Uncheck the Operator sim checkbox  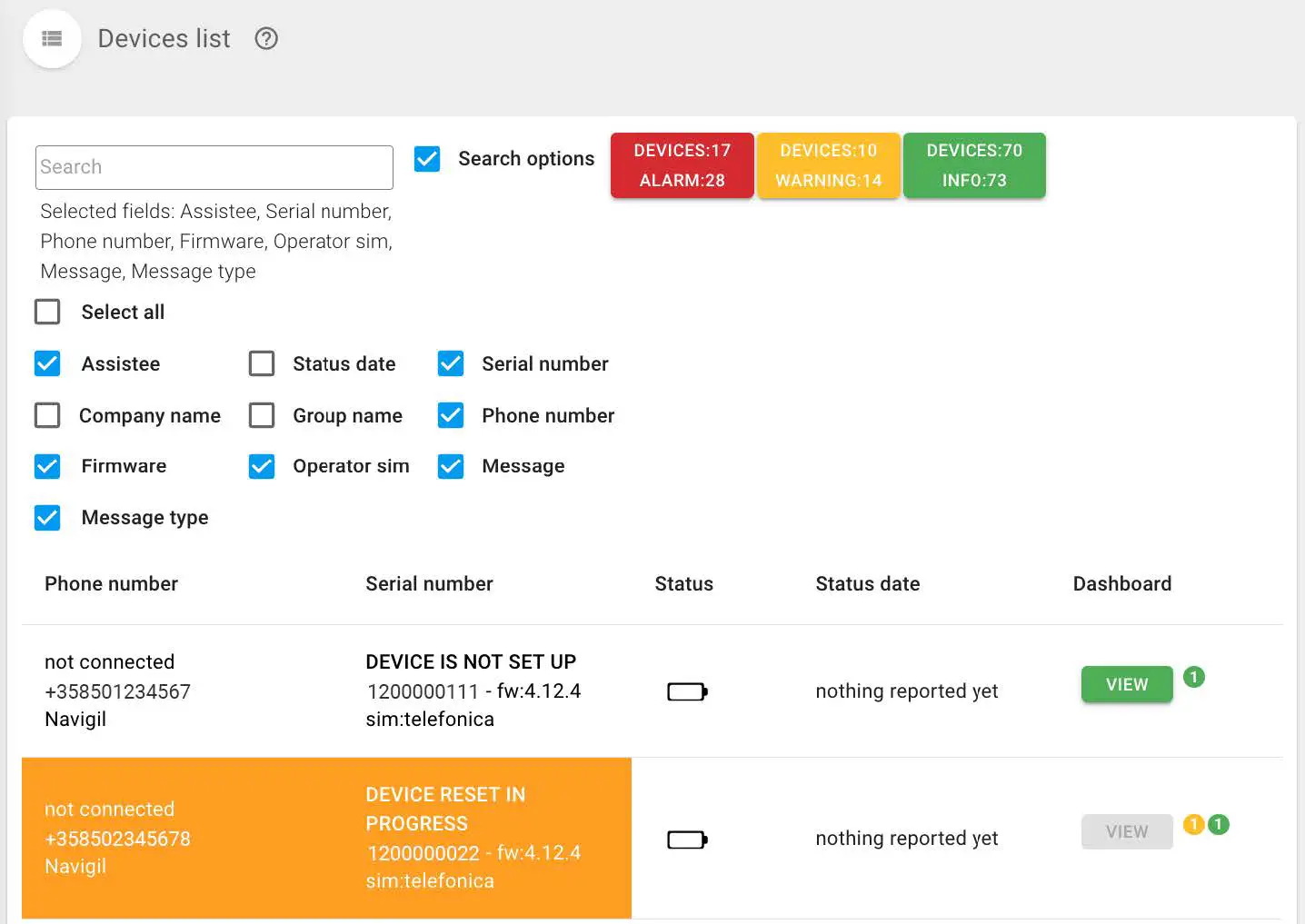tap(262, 467)
